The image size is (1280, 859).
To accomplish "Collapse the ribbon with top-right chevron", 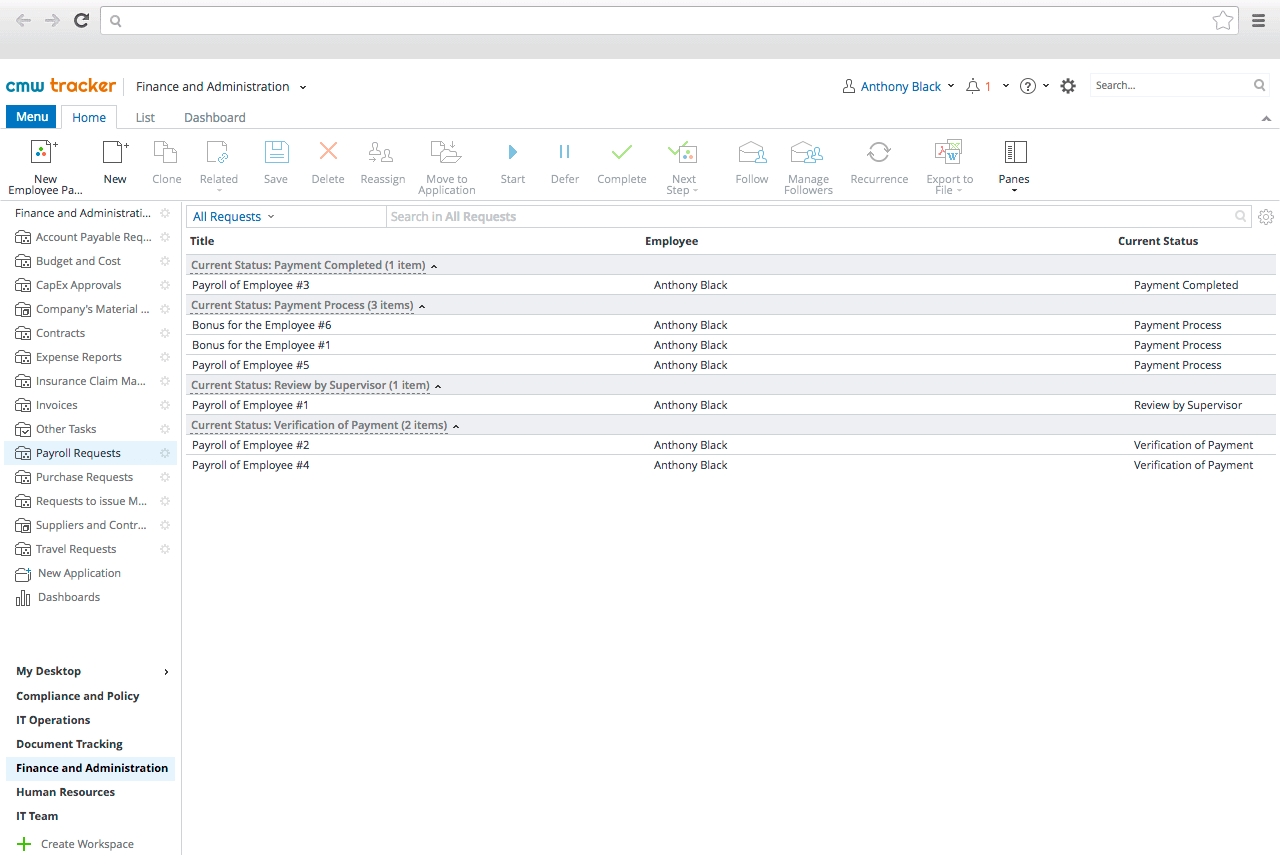I will [1267, 118].
